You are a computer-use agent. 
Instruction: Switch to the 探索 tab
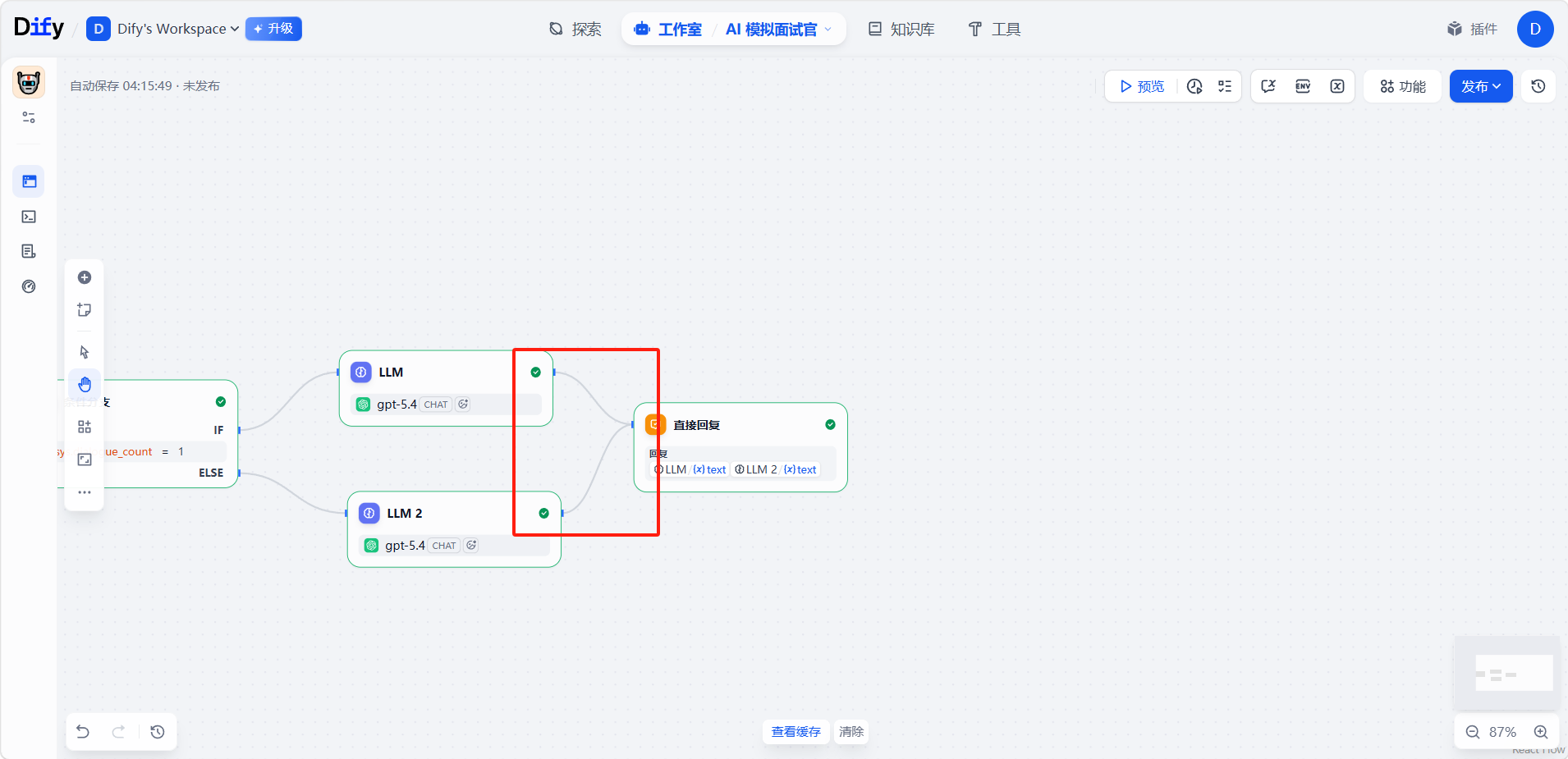tap(575, 30)
